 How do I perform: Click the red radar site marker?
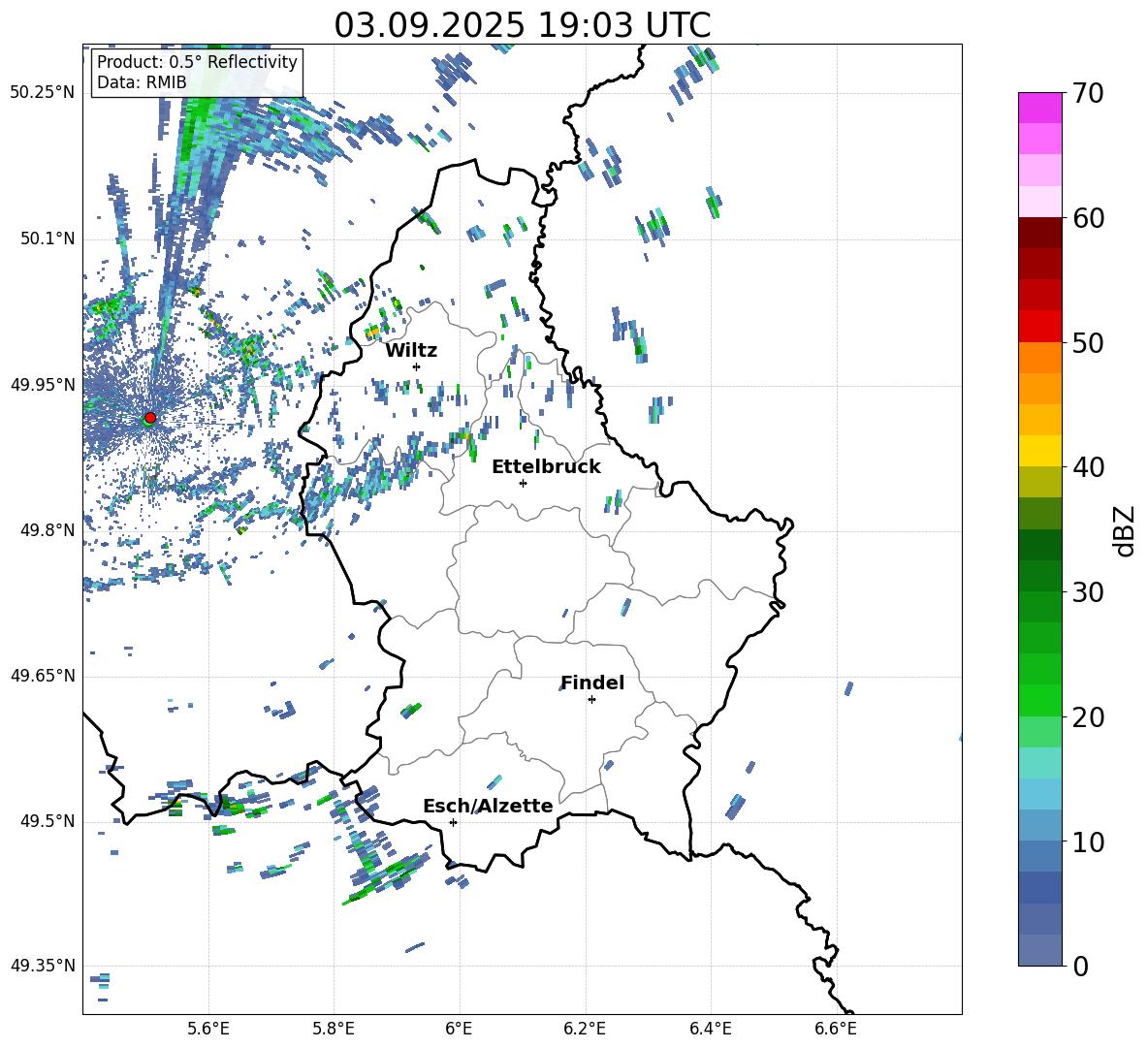[x=150, y=417]
